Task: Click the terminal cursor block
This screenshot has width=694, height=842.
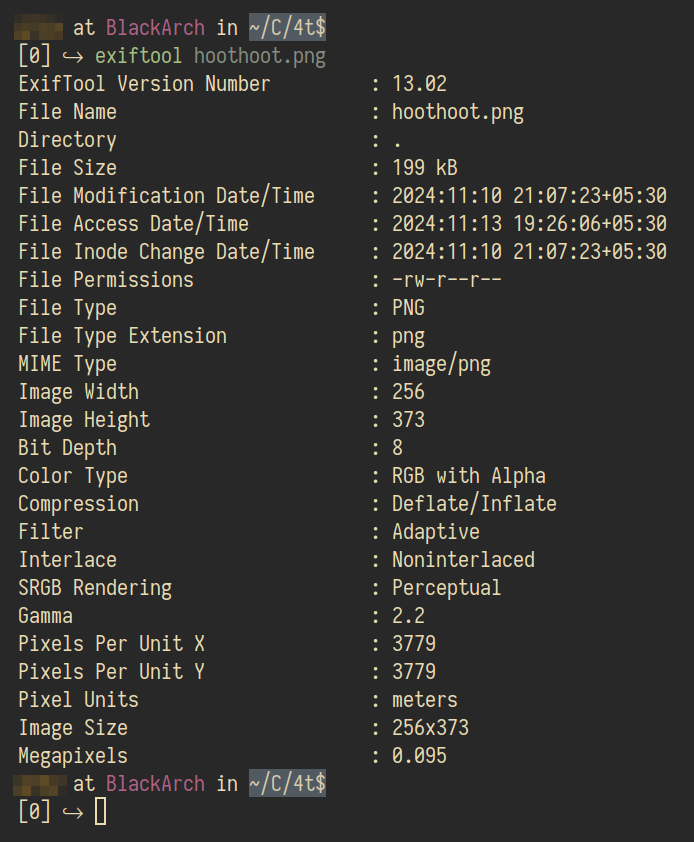Action: [x=100, y=811]
